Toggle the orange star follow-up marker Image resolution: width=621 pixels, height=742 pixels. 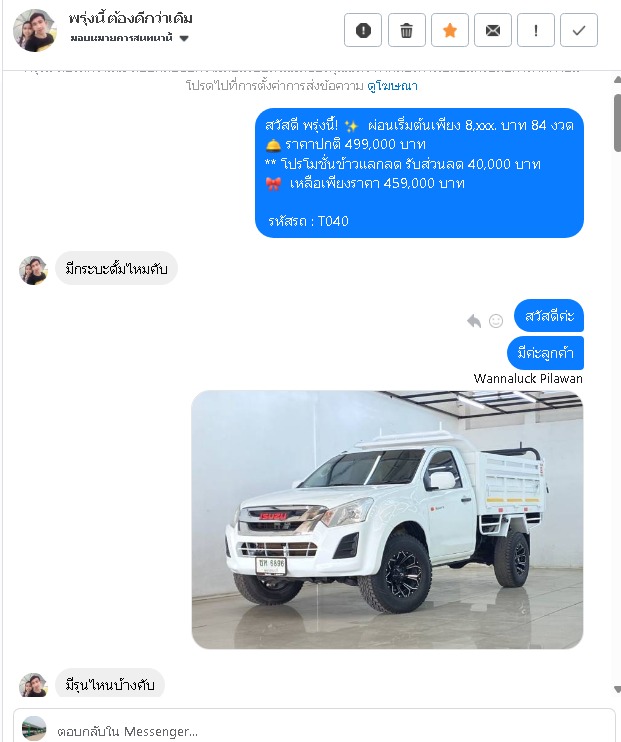pyautogui.click(x=450, y=30)
